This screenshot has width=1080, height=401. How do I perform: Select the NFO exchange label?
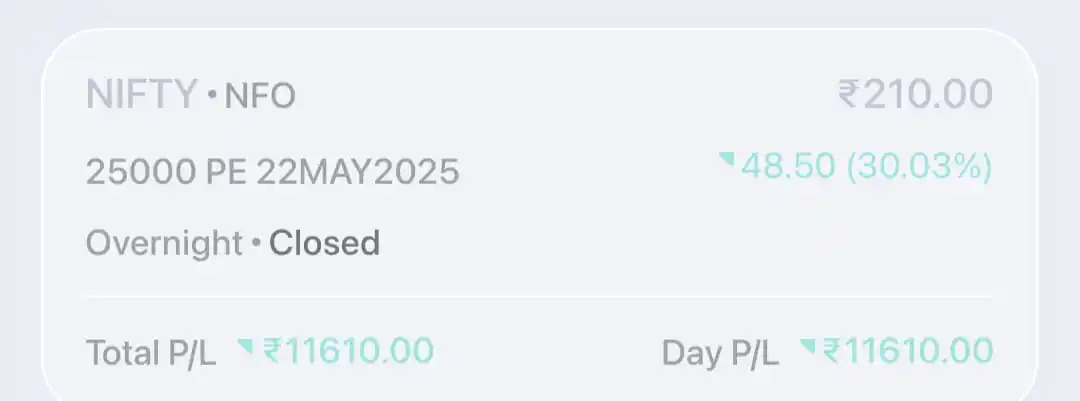click(260, 96)
